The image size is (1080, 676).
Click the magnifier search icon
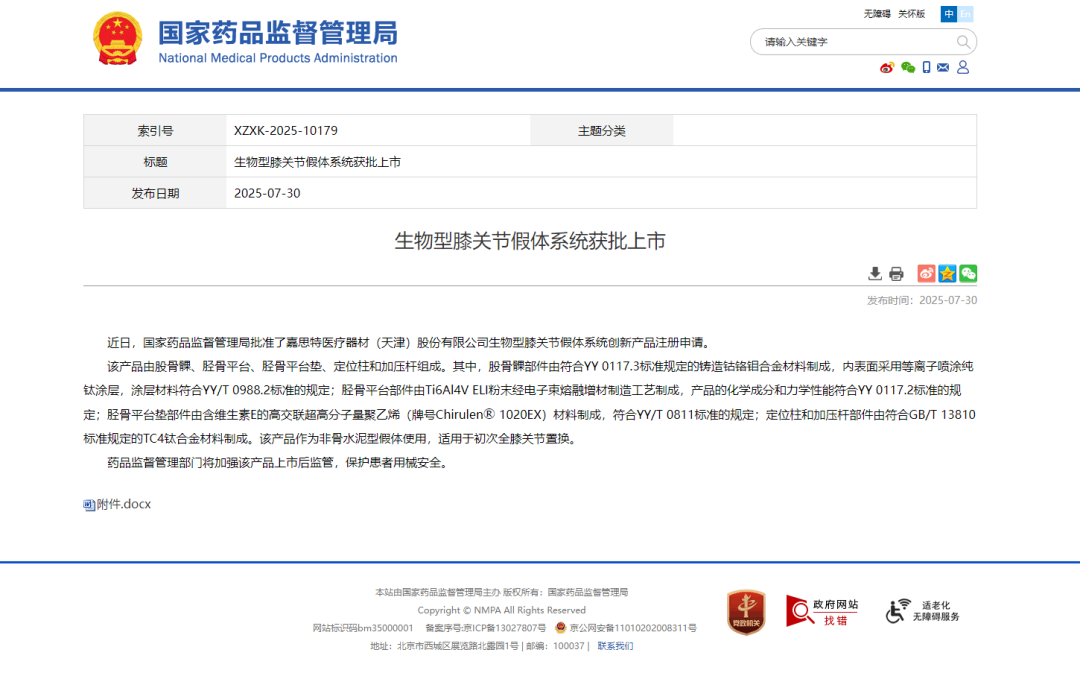coord(964,42)
